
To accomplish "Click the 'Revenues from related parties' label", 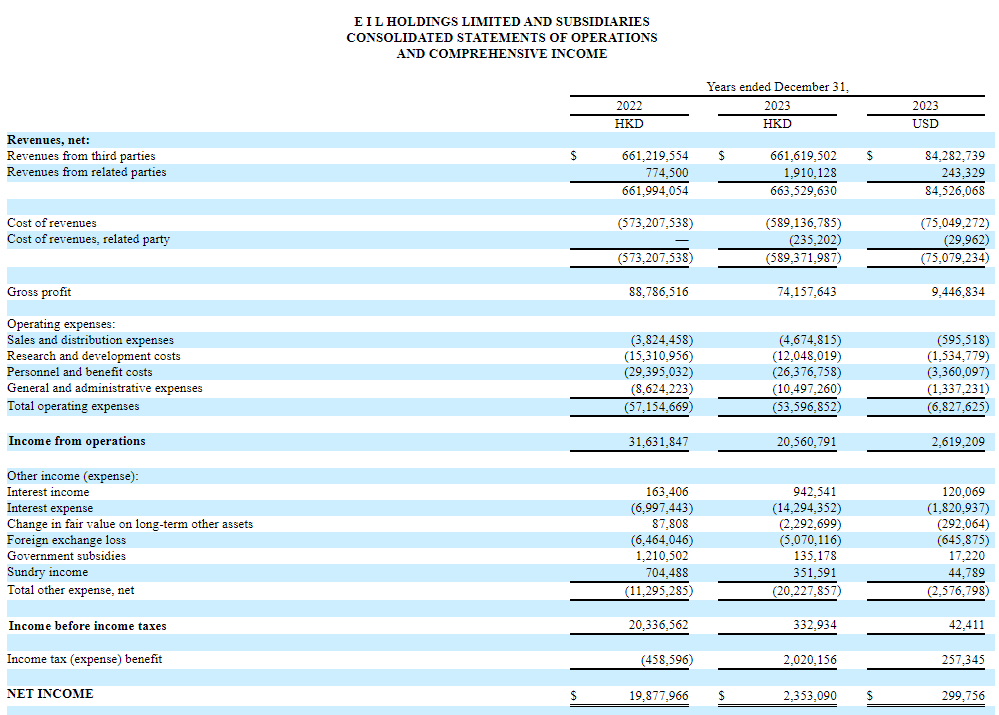I will click(87, 172).
